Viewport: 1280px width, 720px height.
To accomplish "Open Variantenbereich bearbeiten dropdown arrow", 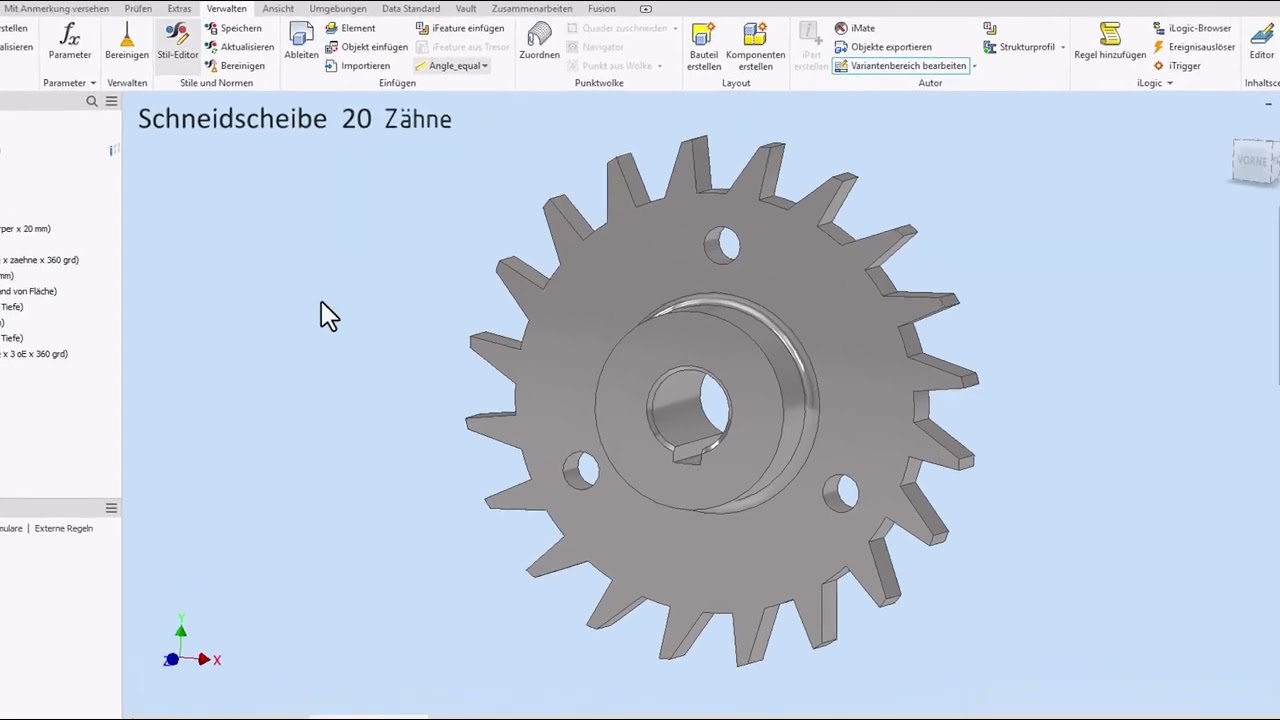I will point(974,67).
